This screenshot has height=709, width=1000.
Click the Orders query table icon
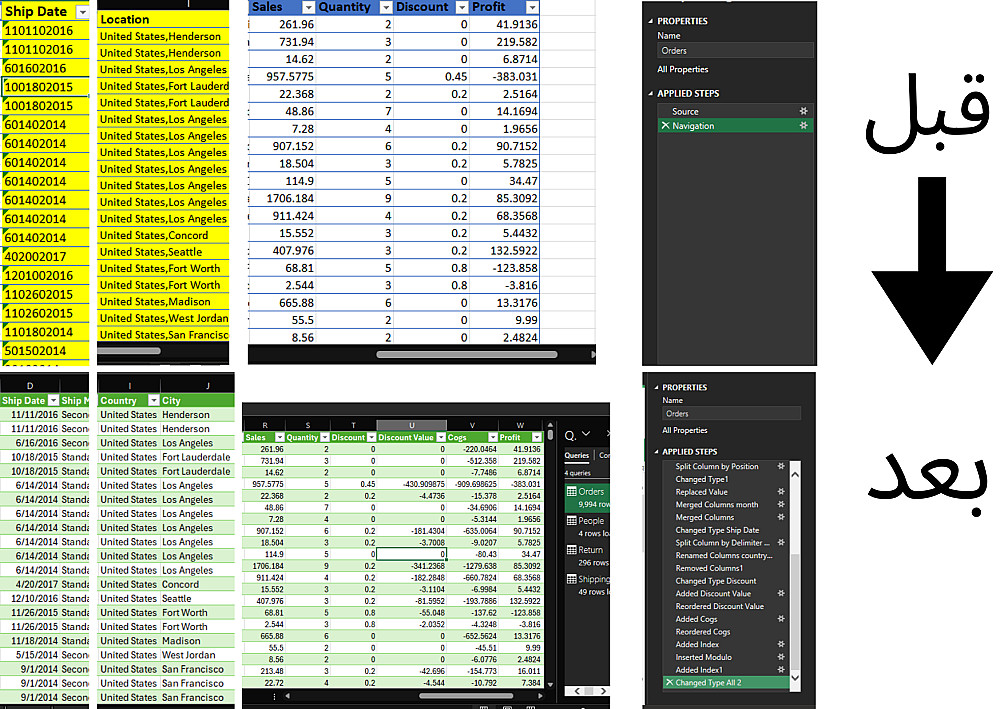click(x=572, y=492)
